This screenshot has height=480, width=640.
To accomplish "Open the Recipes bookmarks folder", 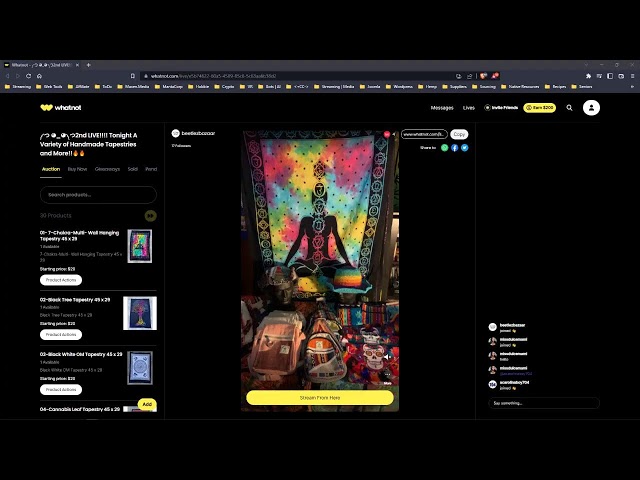I will (556, 87).
